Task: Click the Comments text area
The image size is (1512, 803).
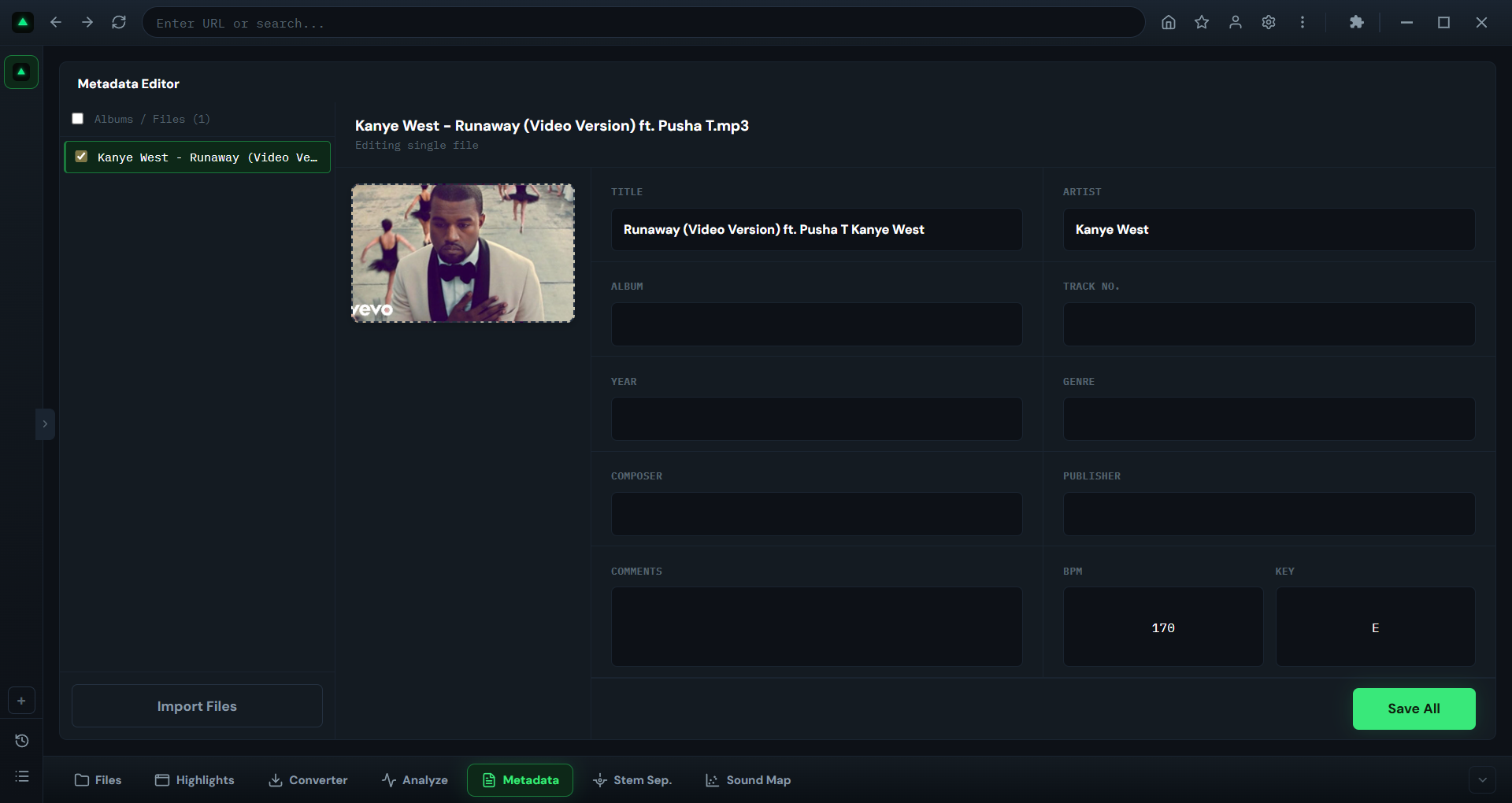Action: tap(817, 627)
